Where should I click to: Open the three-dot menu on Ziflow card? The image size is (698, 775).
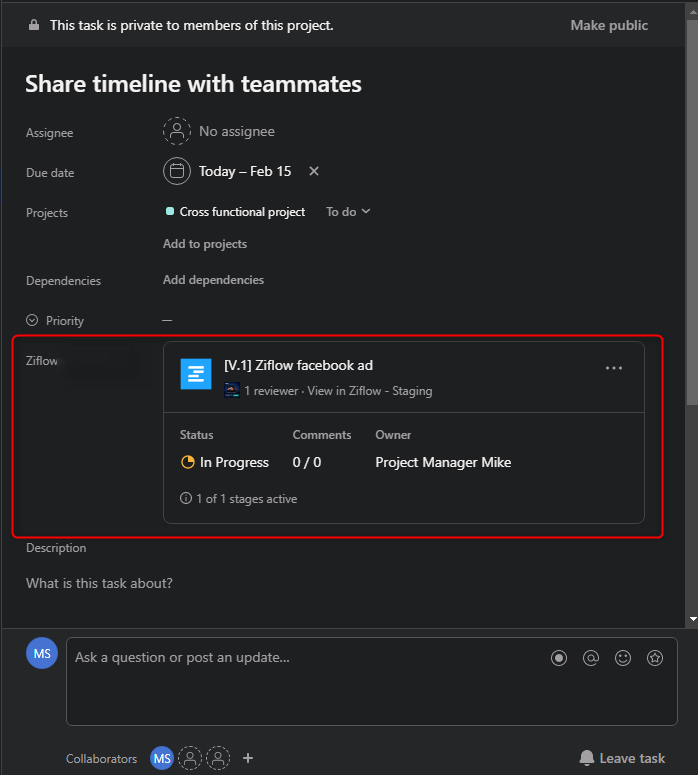pos(614,368)
